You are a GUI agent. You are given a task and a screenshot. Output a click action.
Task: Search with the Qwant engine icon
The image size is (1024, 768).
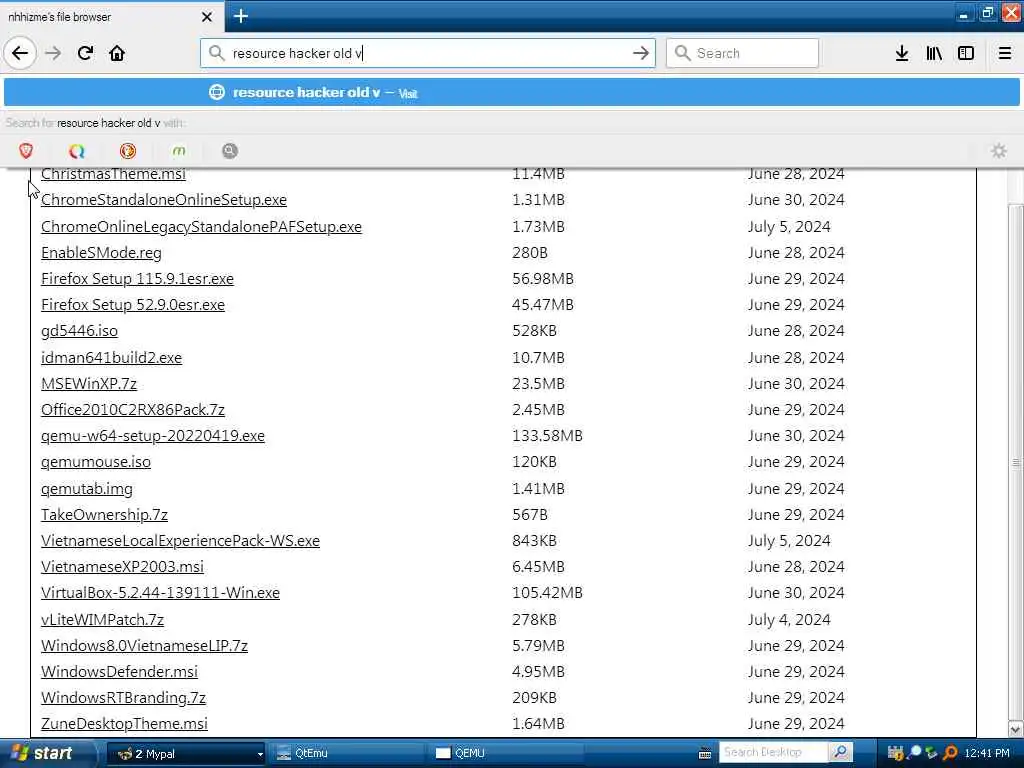(x=77, y=151)
